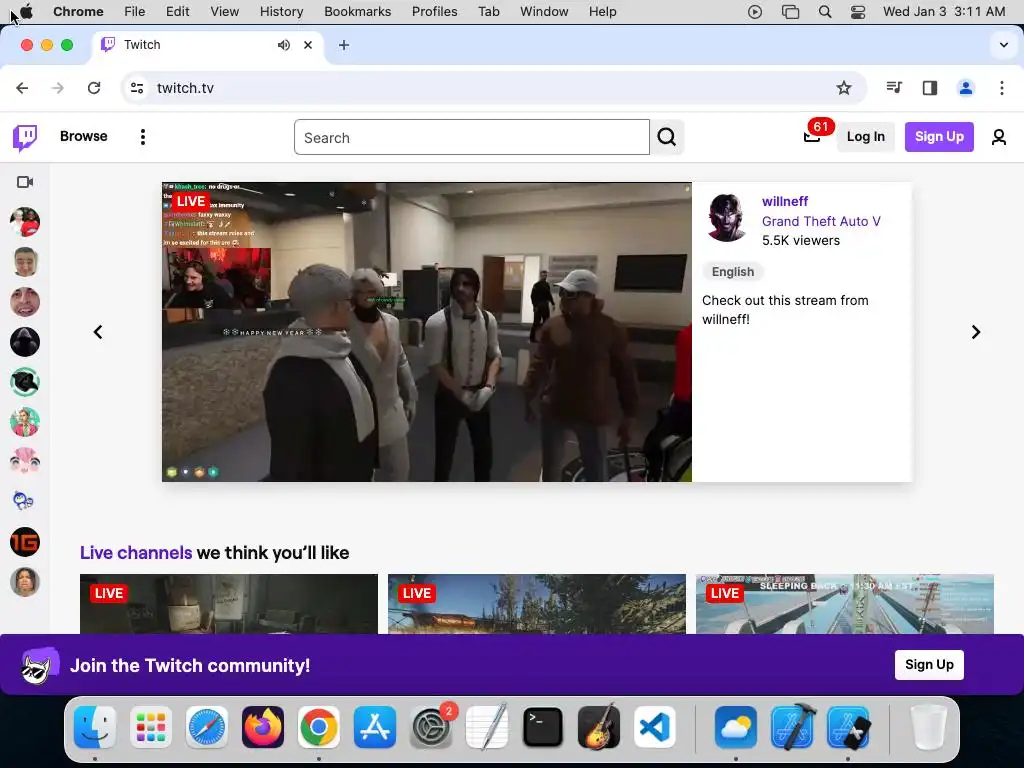Click the Log In button
Image resolution: width=1024 pixels, height=768 pixels.
865,136
